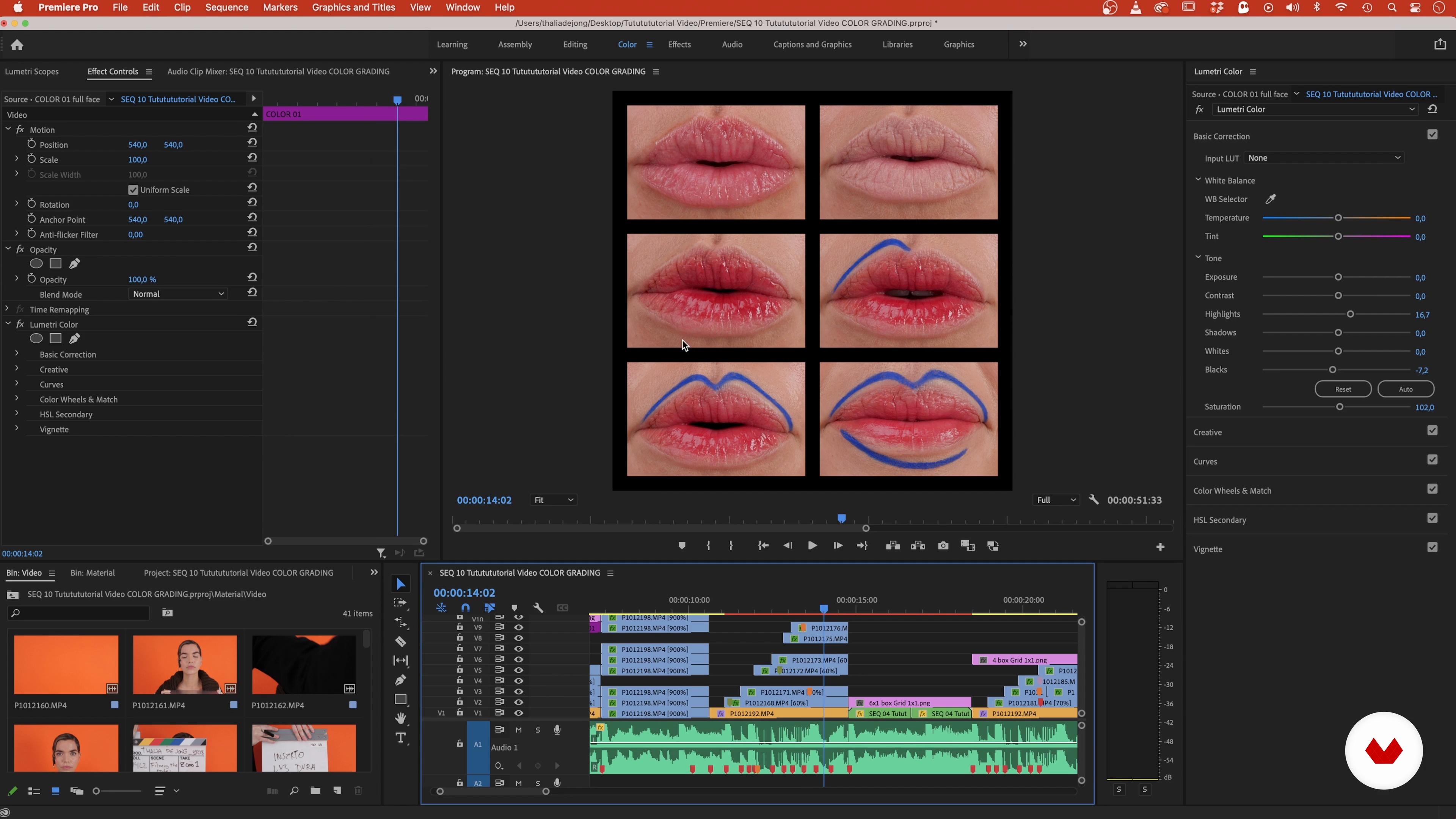Toggle Creative section checkbox

point(1432,431)
